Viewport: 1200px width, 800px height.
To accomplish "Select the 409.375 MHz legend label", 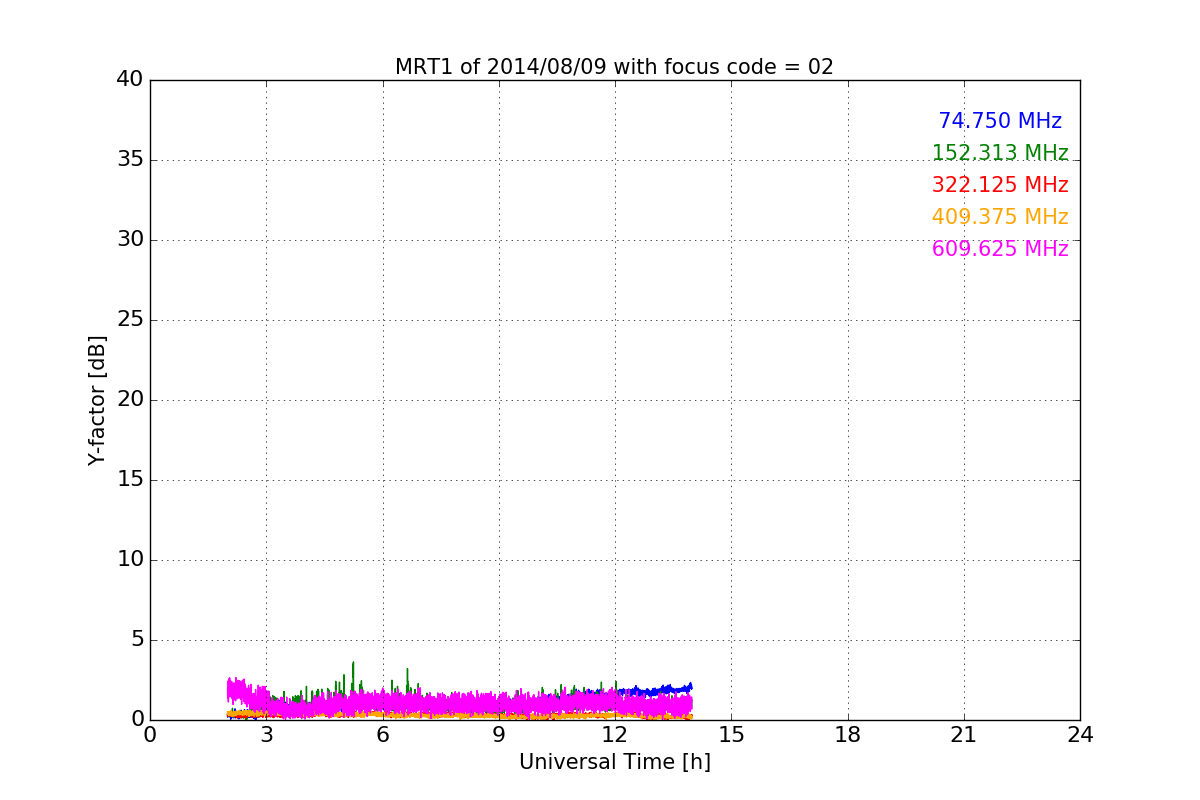I will coord(1000,217).
